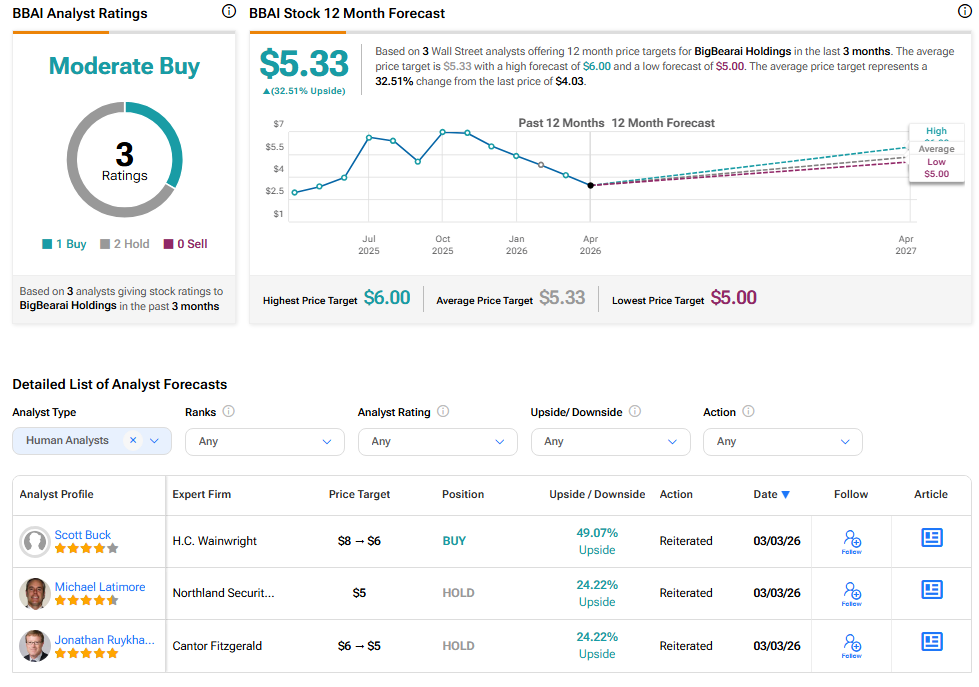
Task: Follow analyst Scott Buck
Action: (851, 541)
